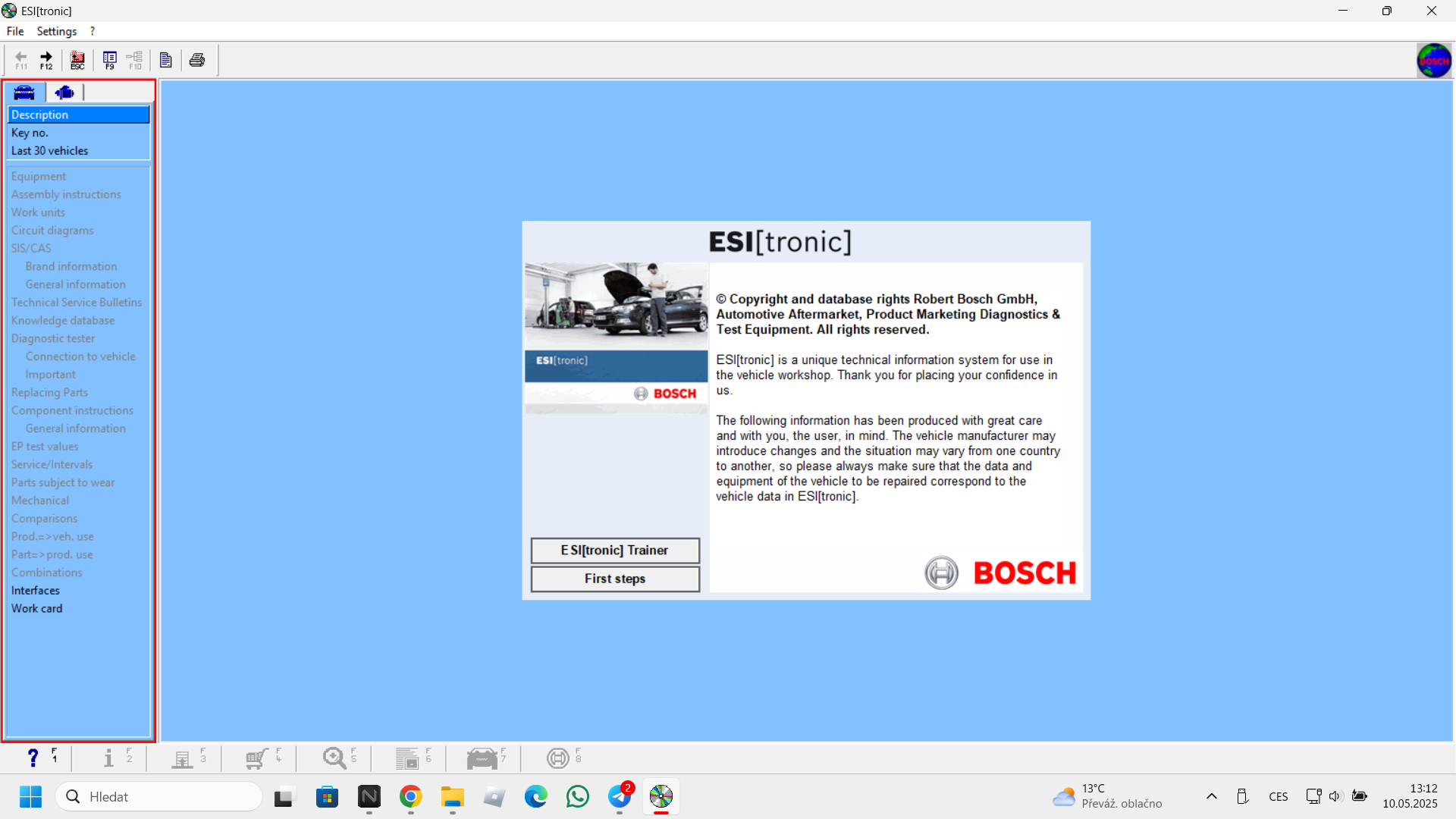Viewport: 1456px width, 819px height.
Task: Click the document page icon in toolbar
Action: point(166,60)
